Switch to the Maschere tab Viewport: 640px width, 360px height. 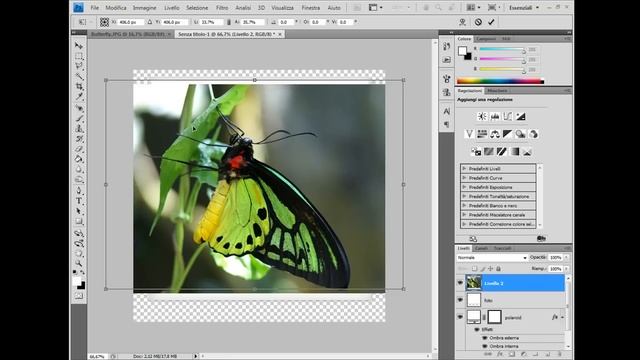497,91
